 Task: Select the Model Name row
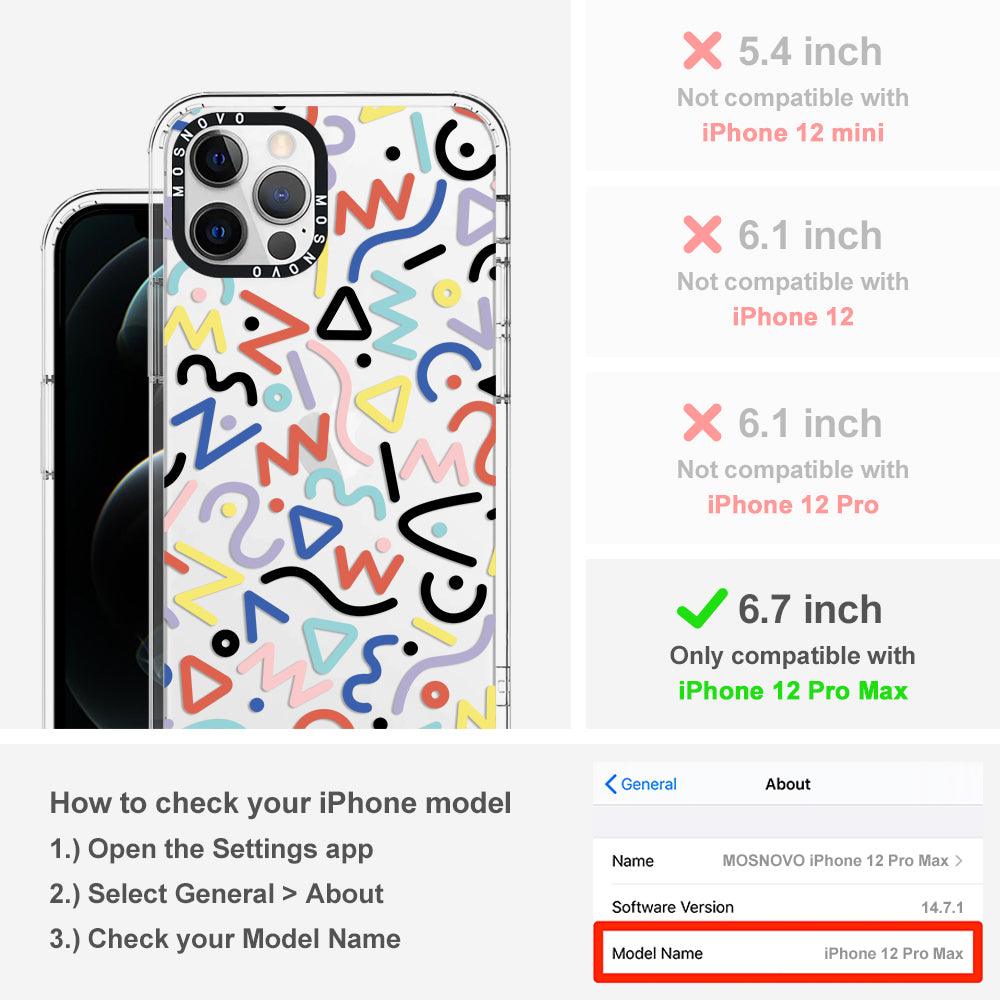point(788,953)
